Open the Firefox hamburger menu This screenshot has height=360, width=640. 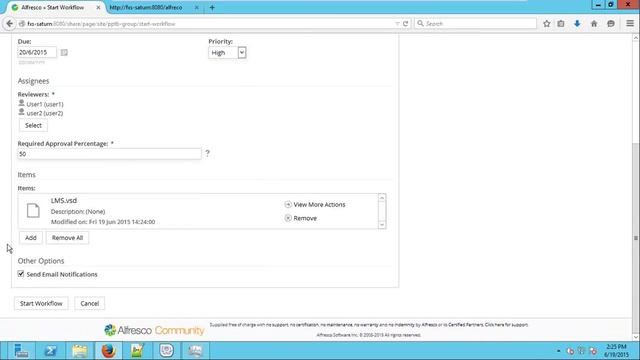(x=630, y=24)
